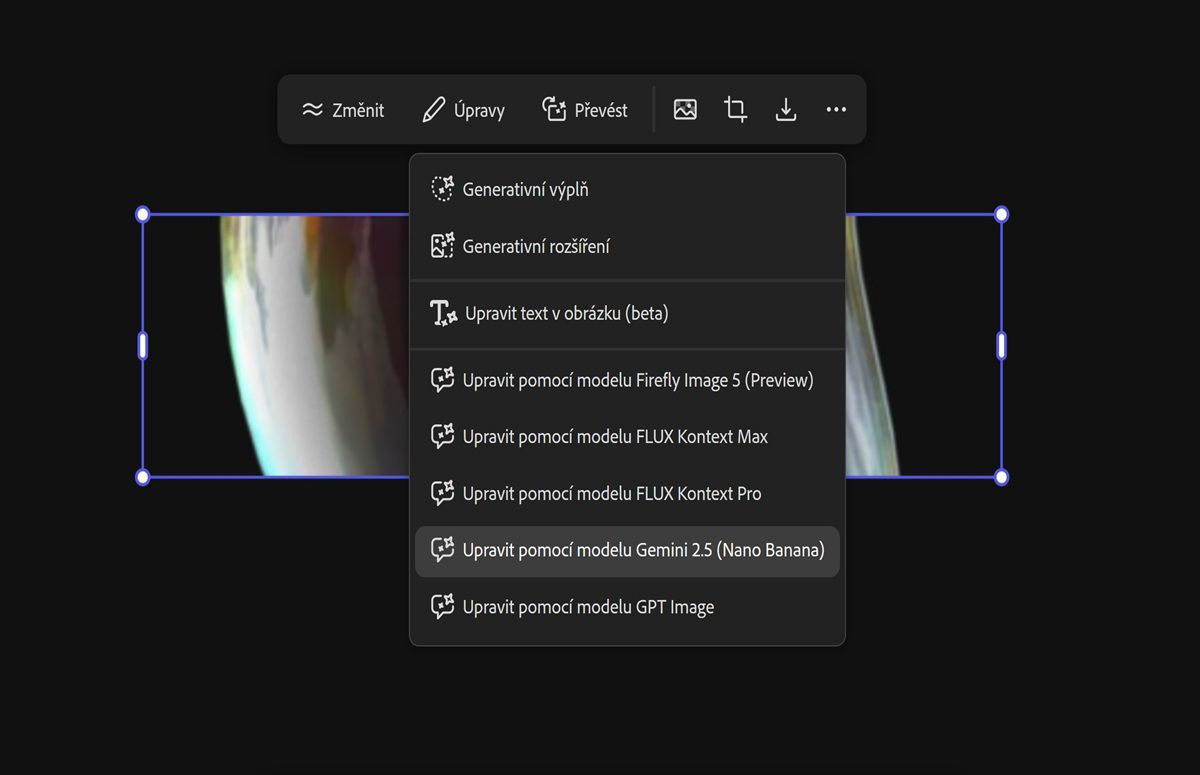Select edit with Firefly Image 5 (Preview)
1200x775 pixels.
627,380
